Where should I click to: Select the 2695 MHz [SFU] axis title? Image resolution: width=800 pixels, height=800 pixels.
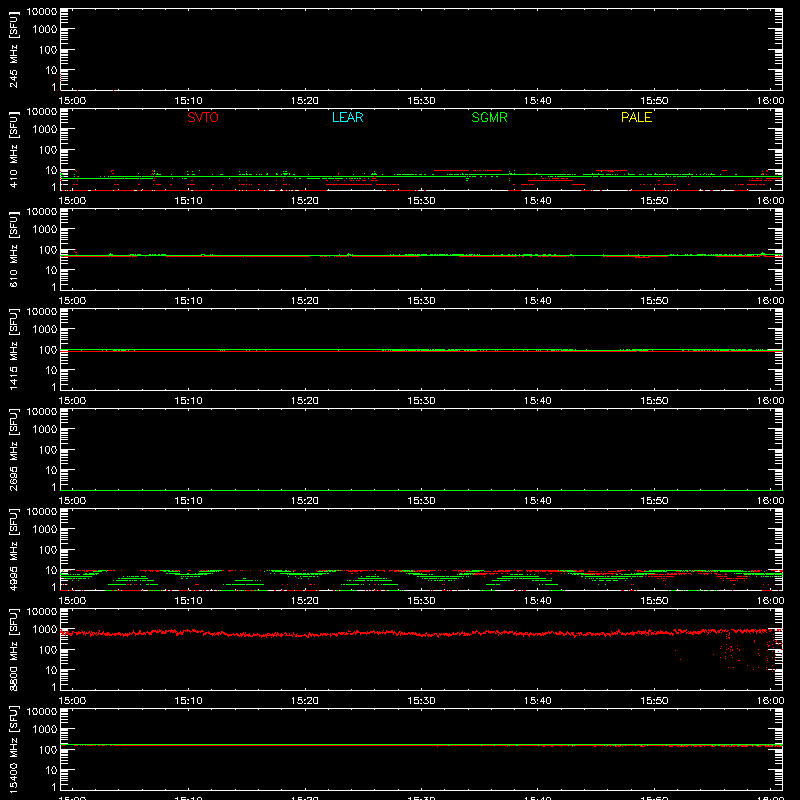coord(13,450)
